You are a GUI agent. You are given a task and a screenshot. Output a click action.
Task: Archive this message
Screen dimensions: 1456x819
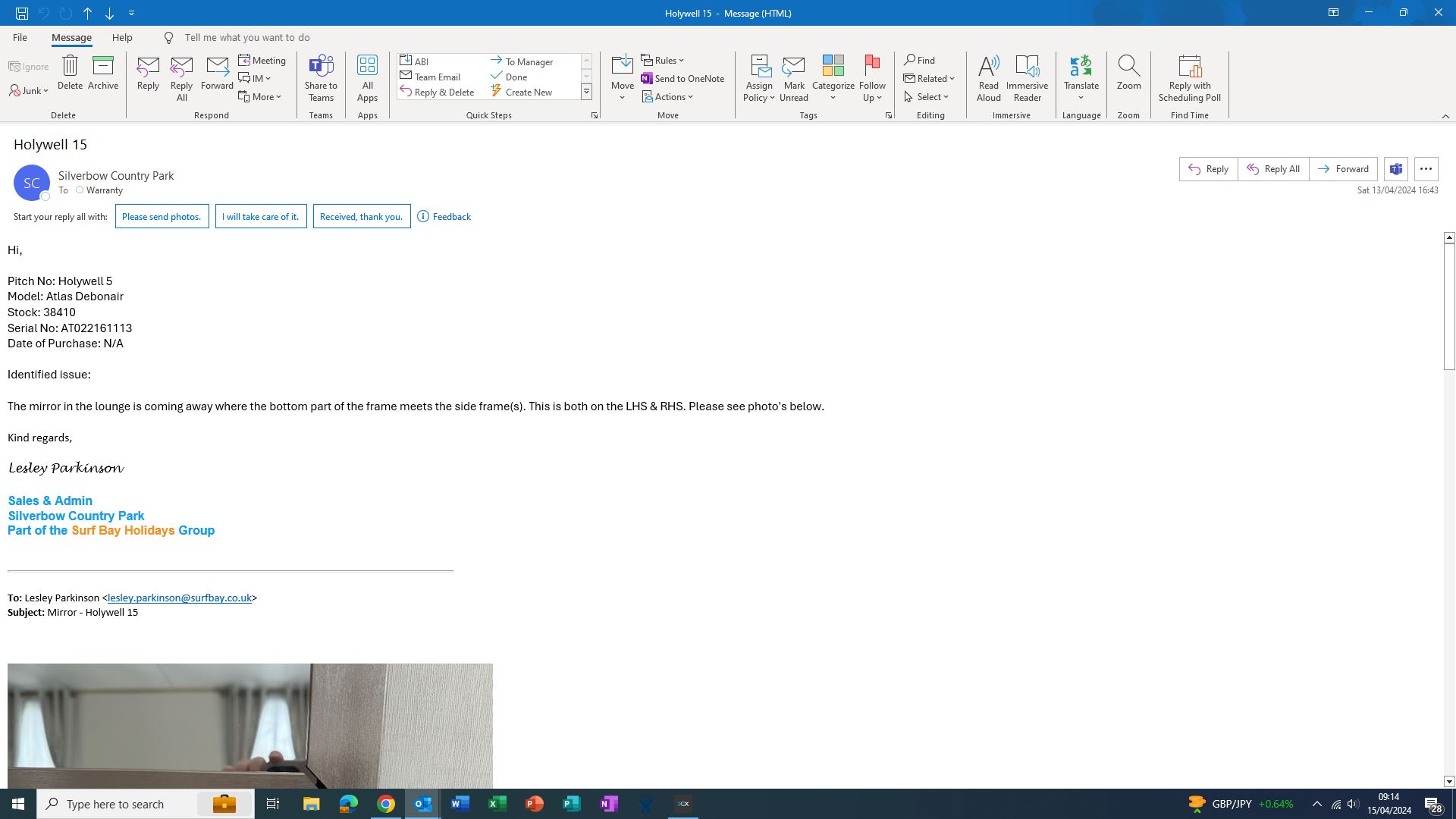(102, 73)
